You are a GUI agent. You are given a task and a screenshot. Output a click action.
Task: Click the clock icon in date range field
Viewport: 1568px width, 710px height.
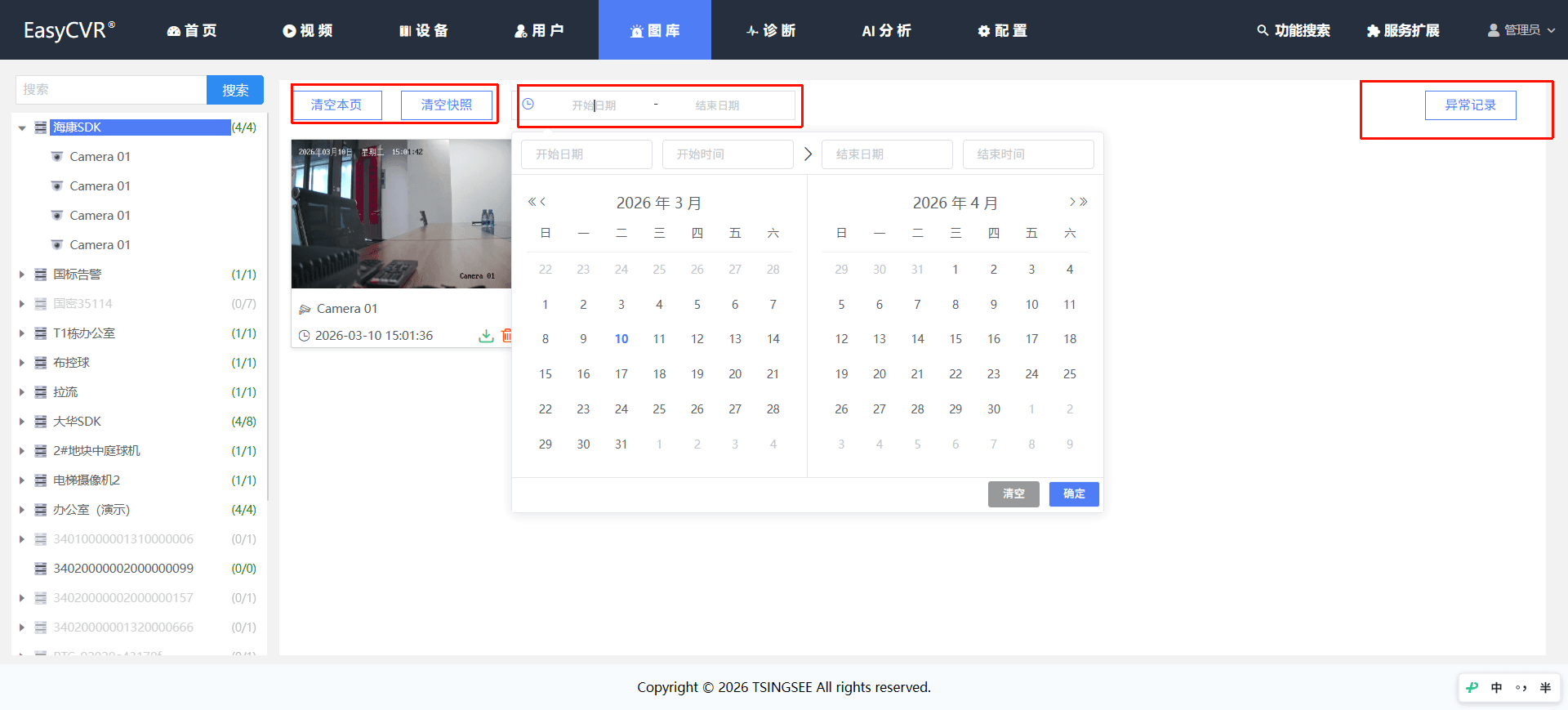[528, 105]
